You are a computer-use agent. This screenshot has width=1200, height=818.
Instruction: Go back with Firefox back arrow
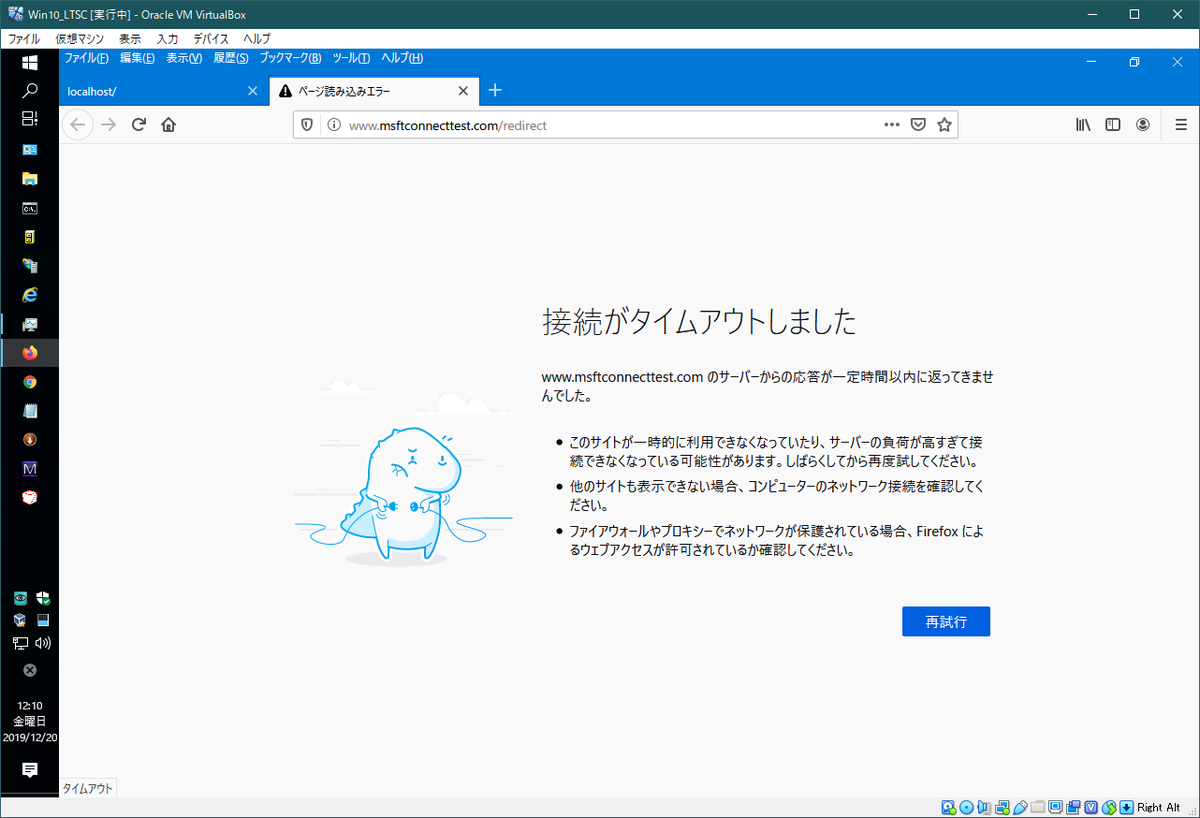coord(78,125)
